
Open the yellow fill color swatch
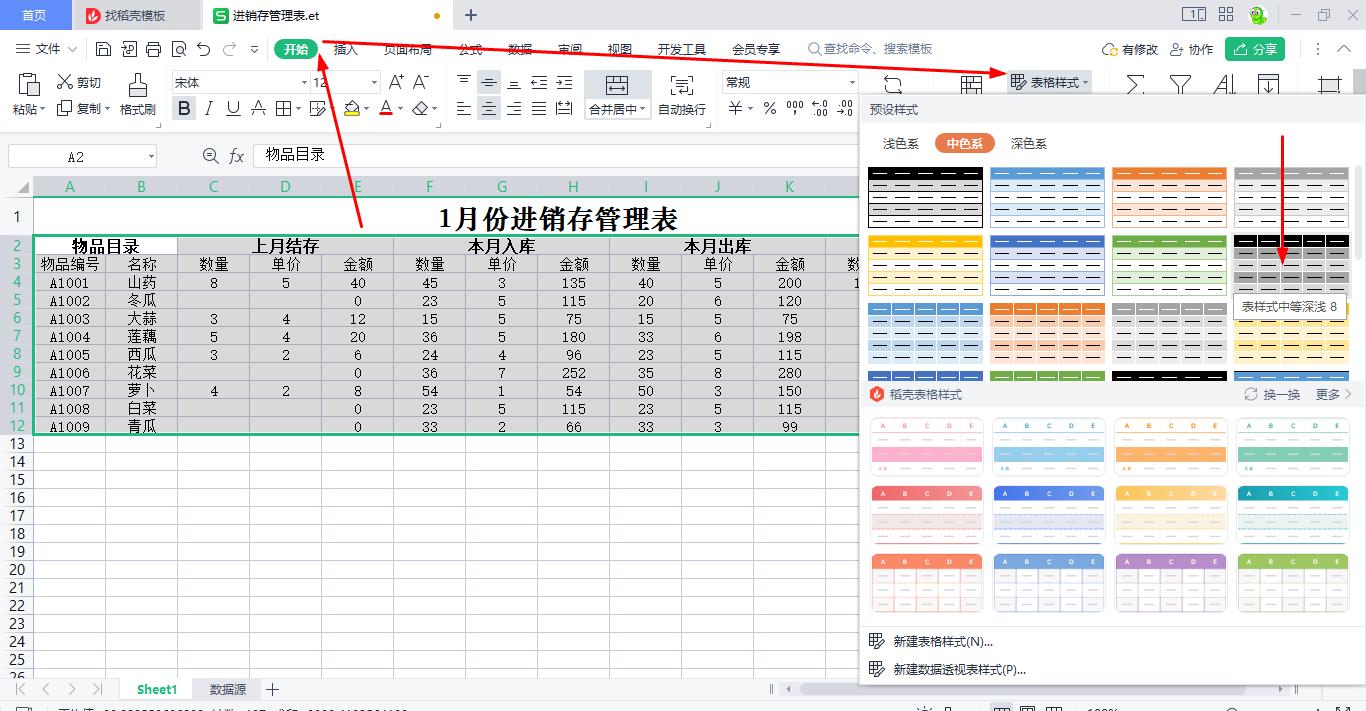pos(354,108)
